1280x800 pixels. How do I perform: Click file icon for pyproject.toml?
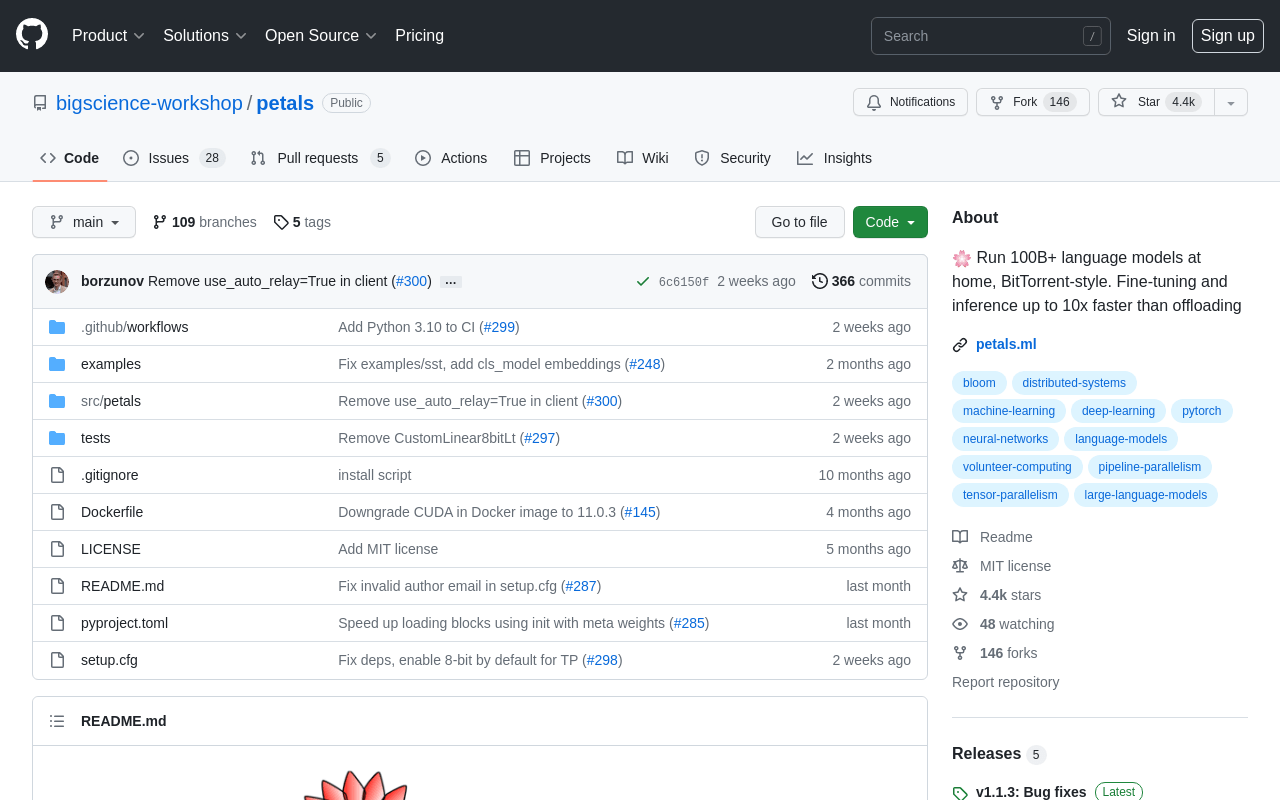[x=57, y=623]
